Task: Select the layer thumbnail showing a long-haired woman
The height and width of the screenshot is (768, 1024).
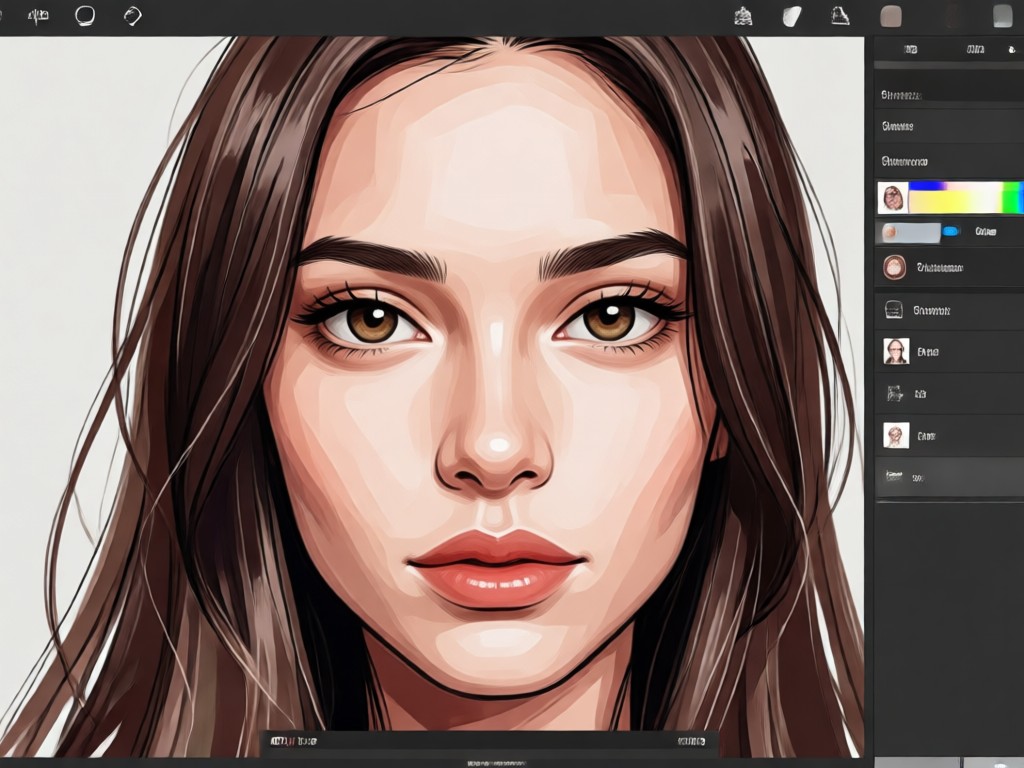Action: [895, 351]
